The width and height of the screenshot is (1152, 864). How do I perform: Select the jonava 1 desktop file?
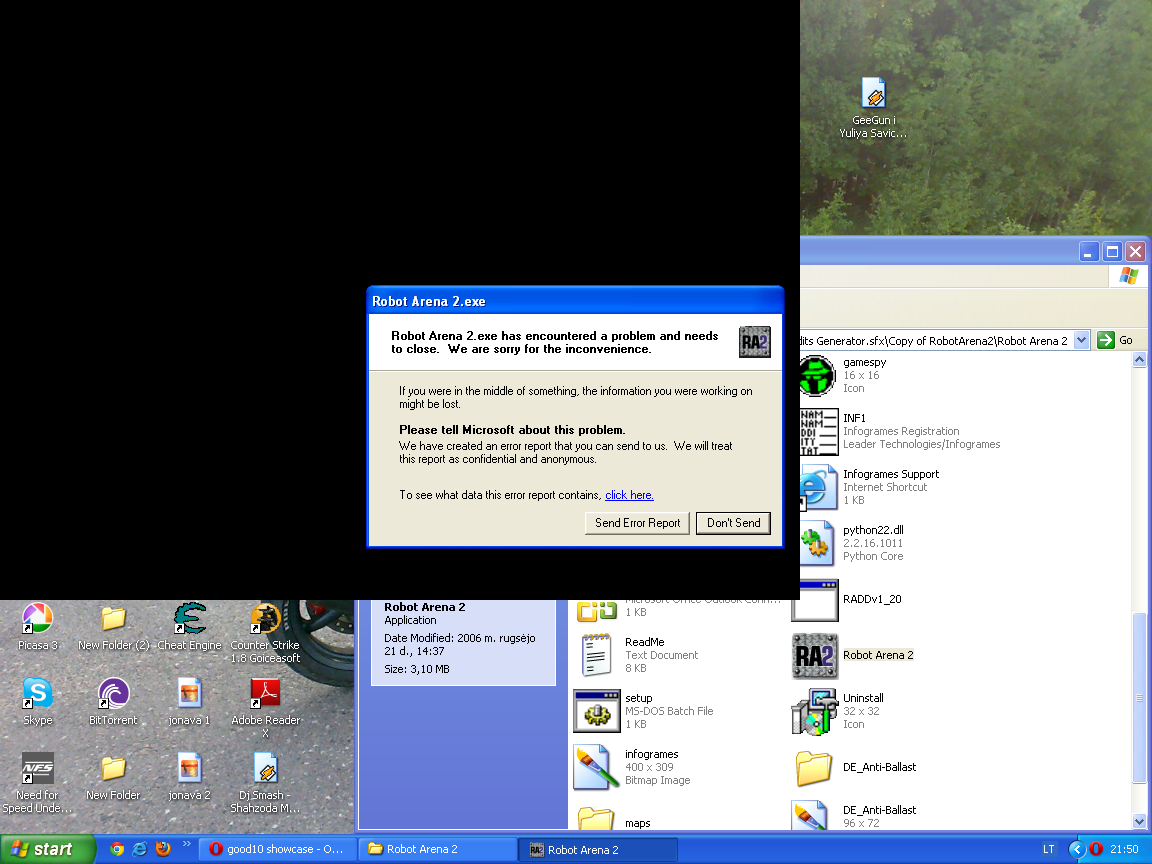190,702
